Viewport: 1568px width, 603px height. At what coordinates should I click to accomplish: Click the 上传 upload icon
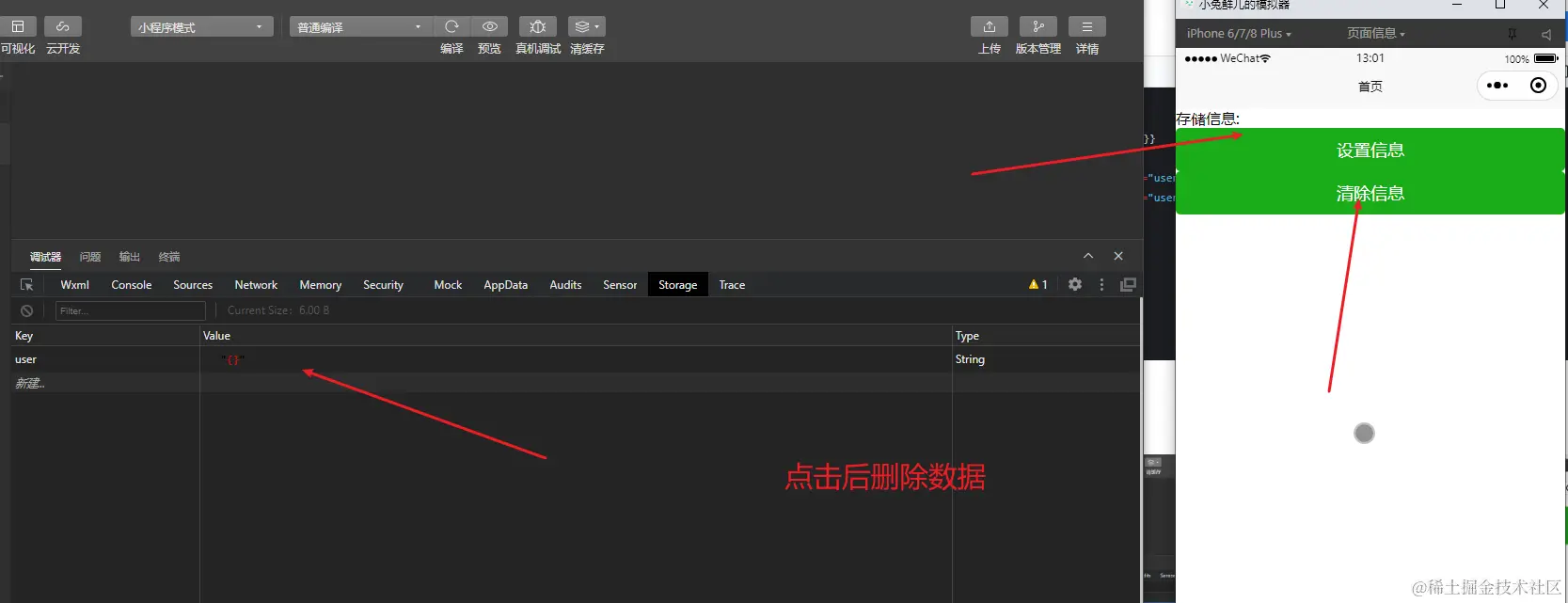990,26
